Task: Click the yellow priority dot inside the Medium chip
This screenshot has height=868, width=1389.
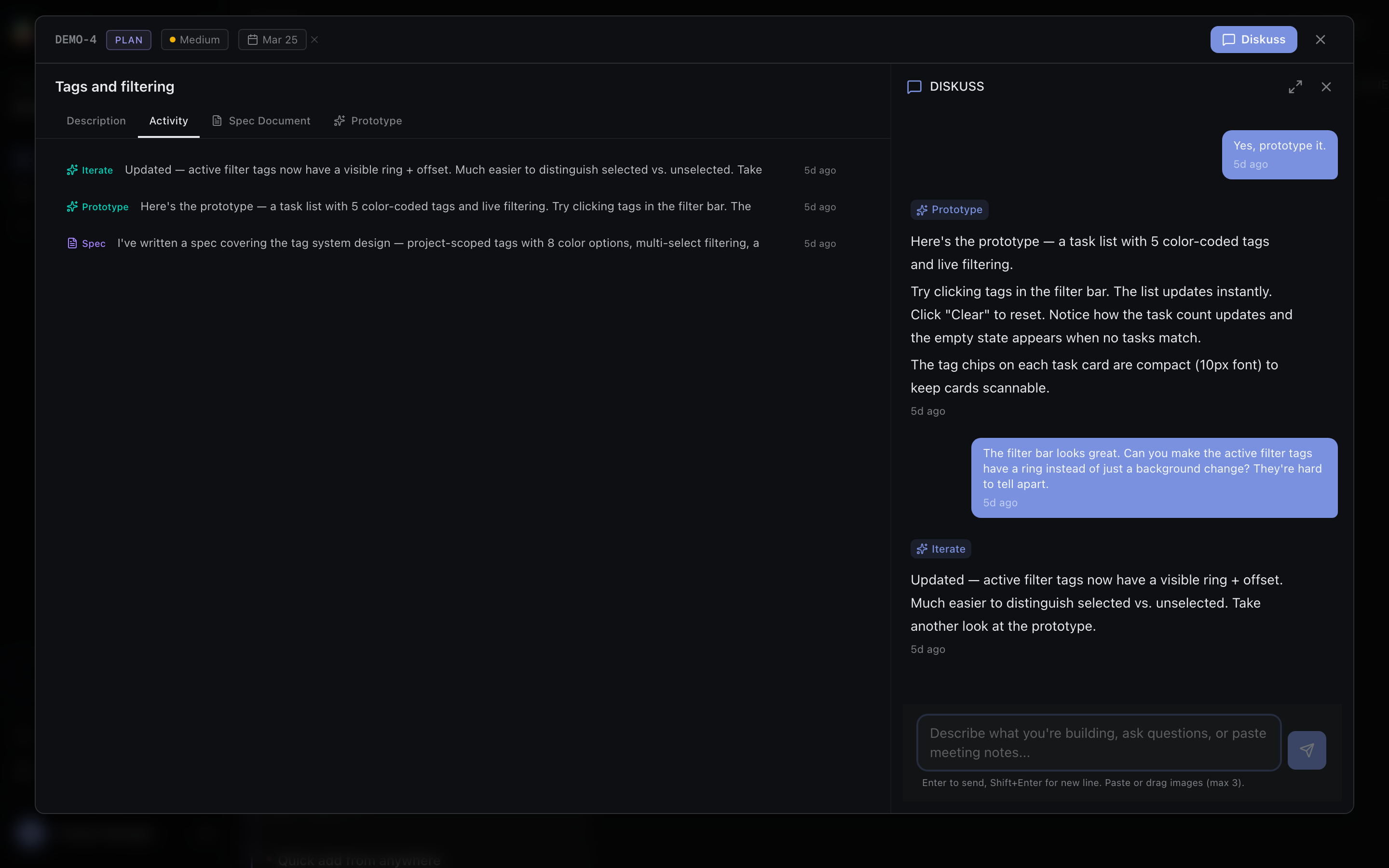Action: [x=173, y=40]
